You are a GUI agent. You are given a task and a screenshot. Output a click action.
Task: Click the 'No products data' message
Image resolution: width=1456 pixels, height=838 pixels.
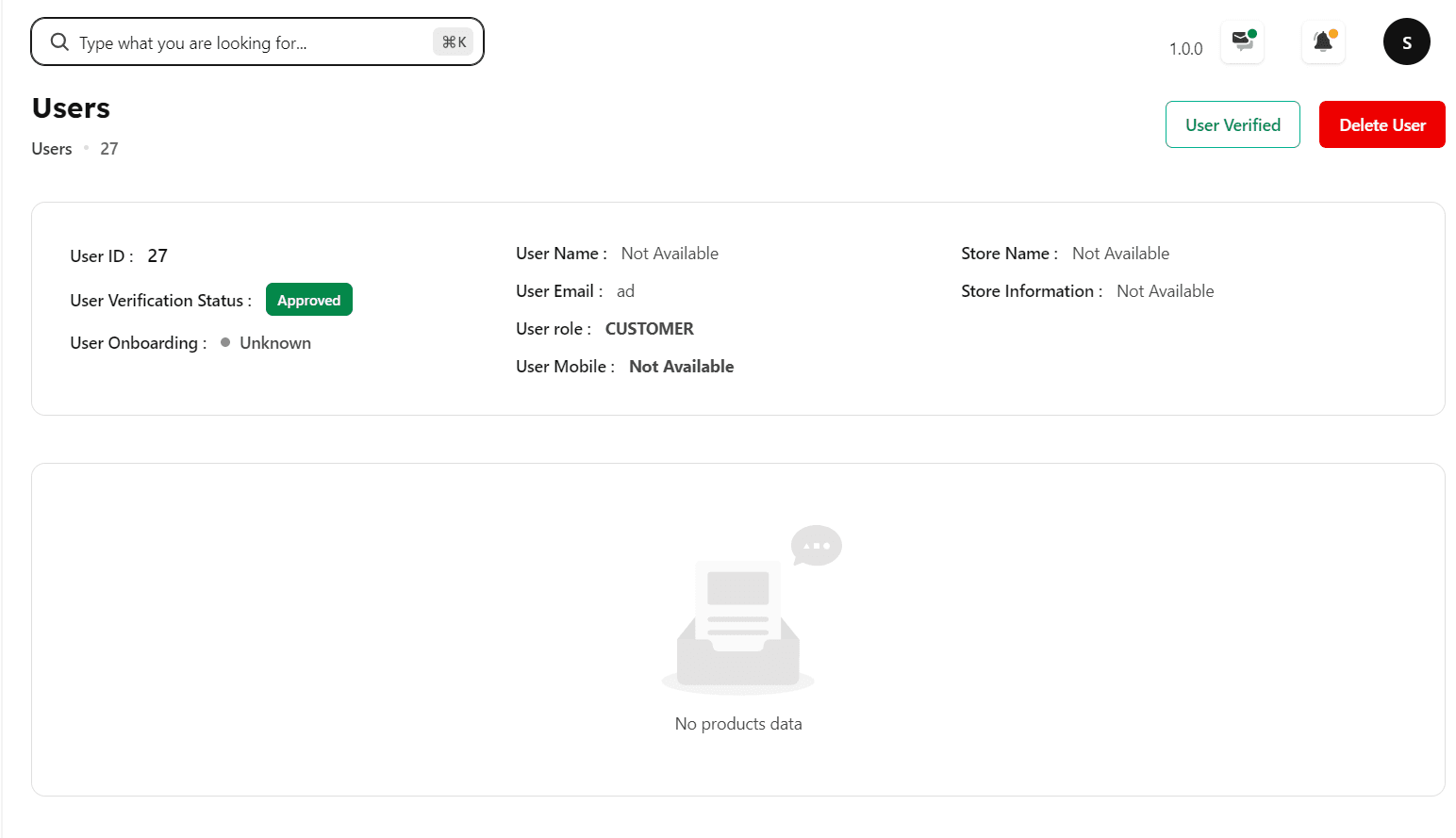coord(738,724)
